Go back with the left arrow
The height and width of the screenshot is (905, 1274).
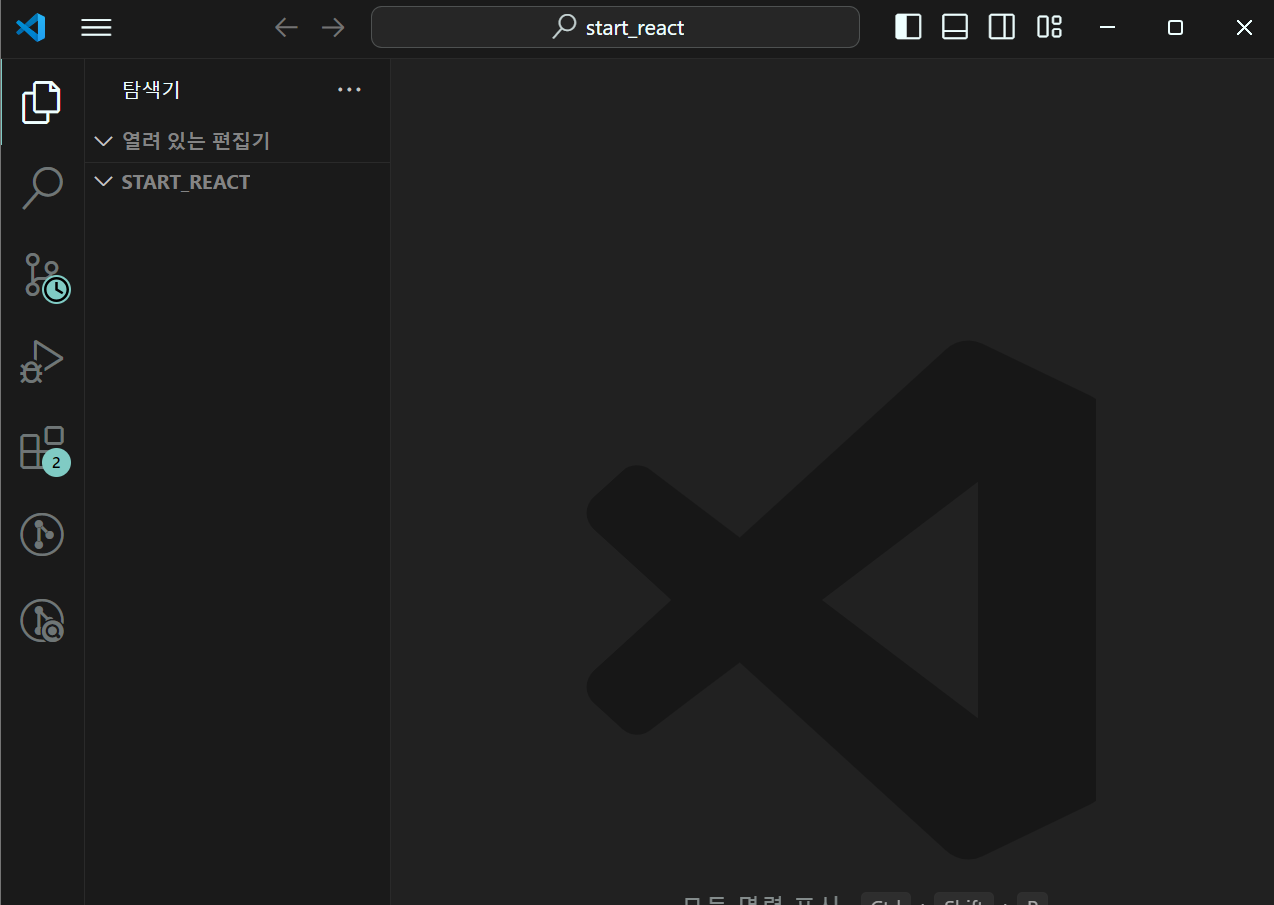pyautogui.click(x=287, y=28)
